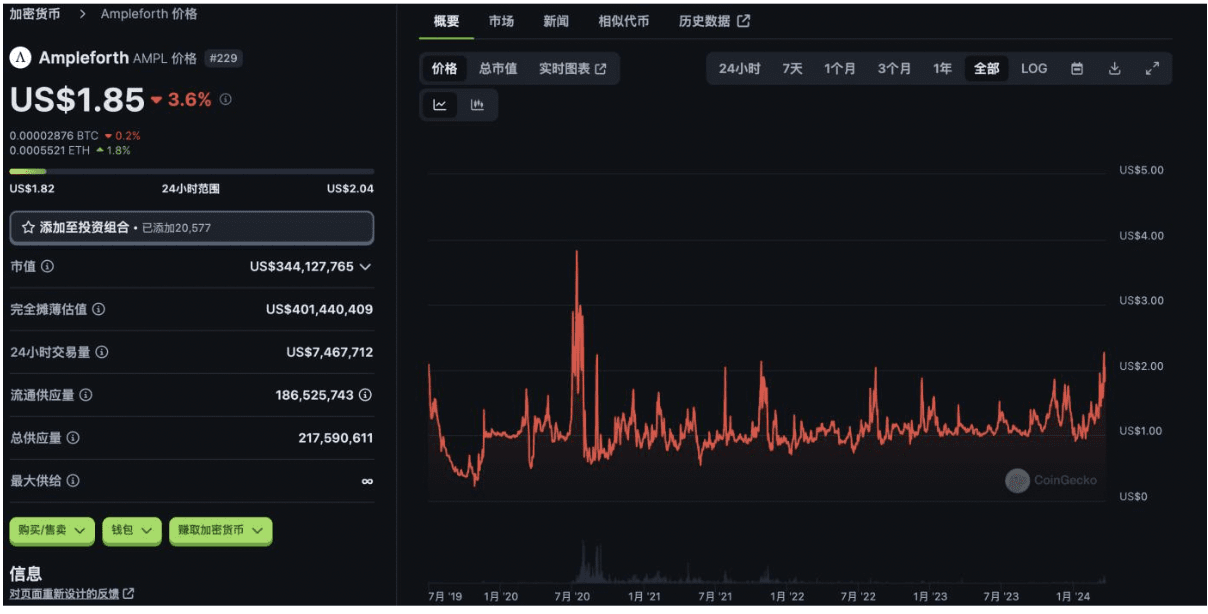Switch to line chart view icon
Screen dimensions: 1208x614
click(440, 104)
